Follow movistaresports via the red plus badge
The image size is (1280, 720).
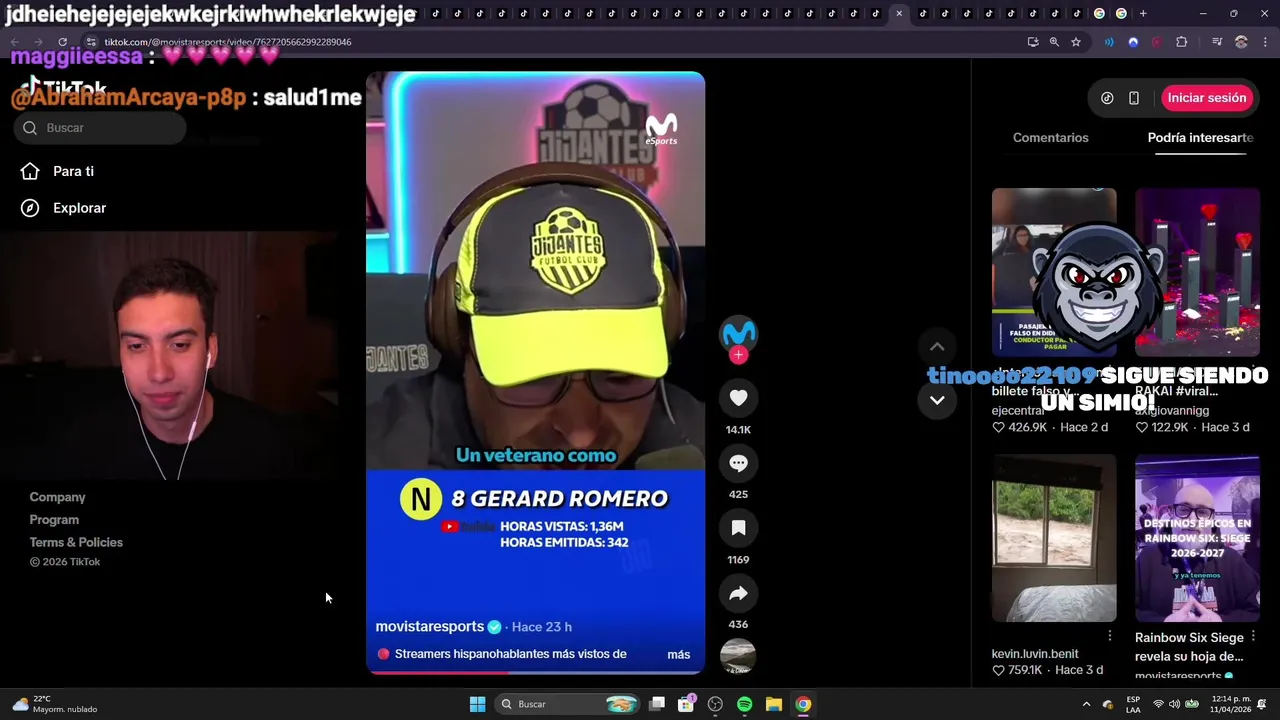(x=738, y=355)
